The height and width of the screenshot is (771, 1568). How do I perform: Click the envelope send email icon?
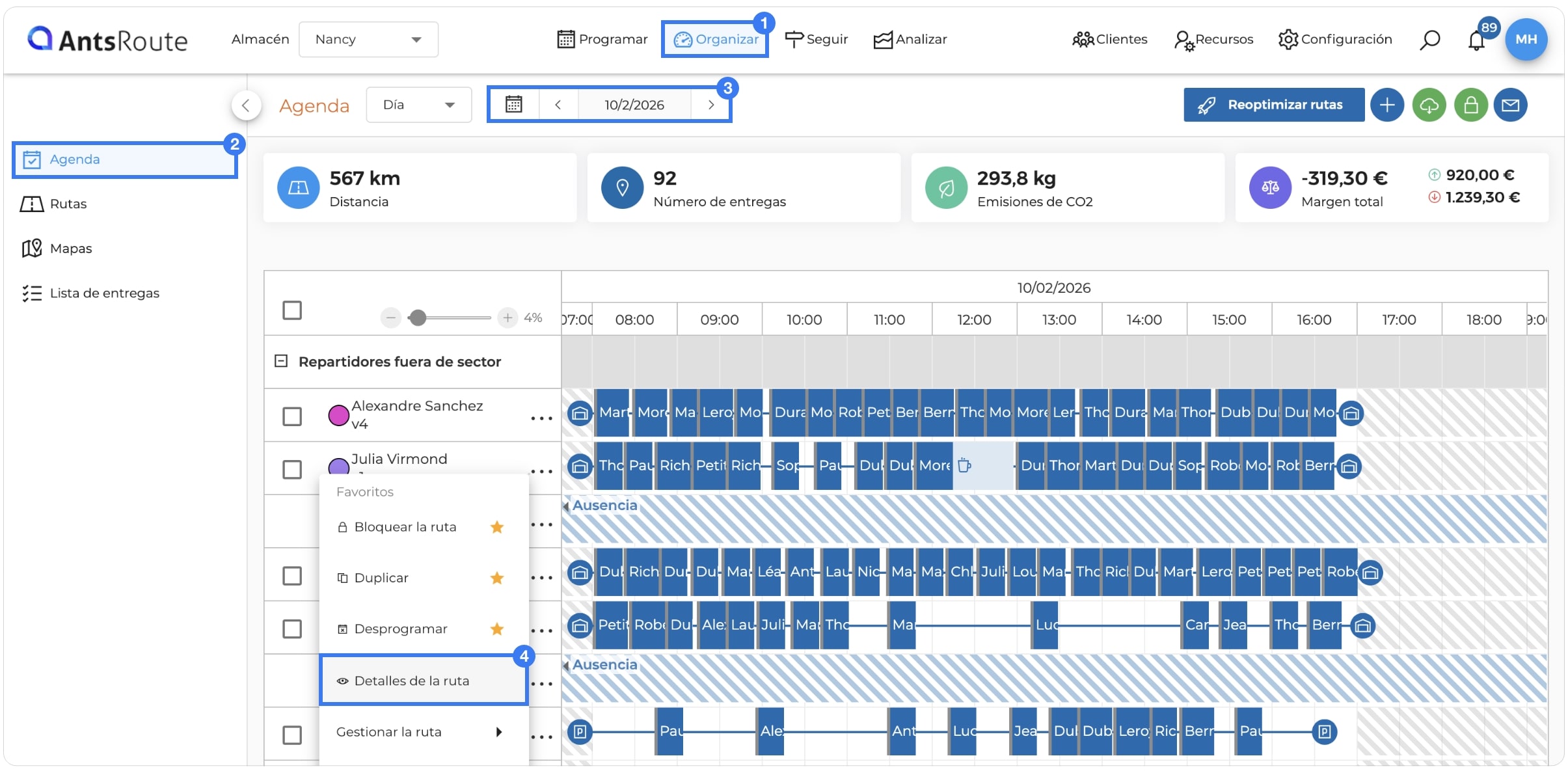[1510, 105]
